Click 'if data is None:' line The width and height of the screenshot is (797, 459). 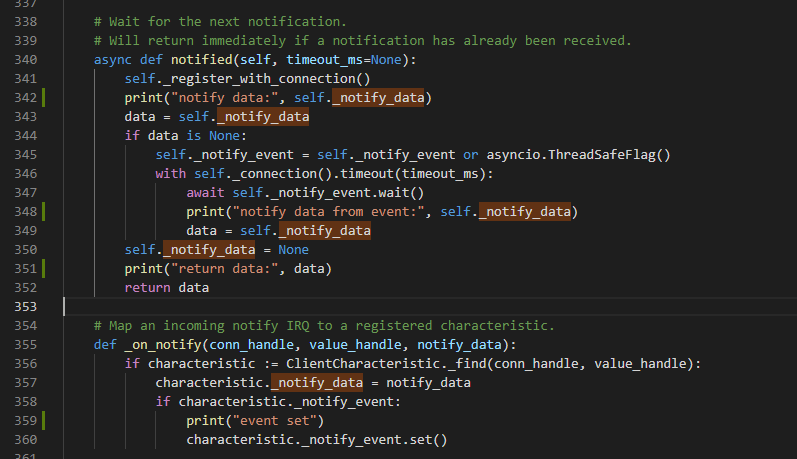point(186,136)
